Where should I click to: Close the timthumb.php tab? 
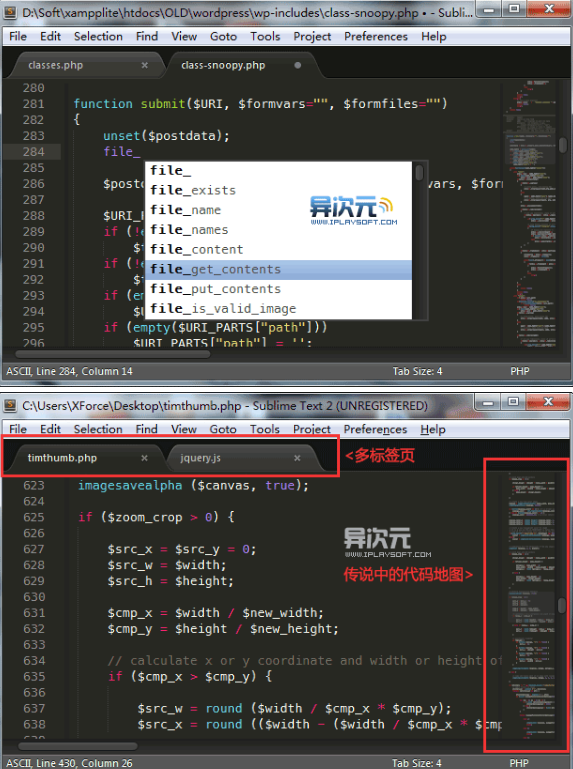coord(144,458)
